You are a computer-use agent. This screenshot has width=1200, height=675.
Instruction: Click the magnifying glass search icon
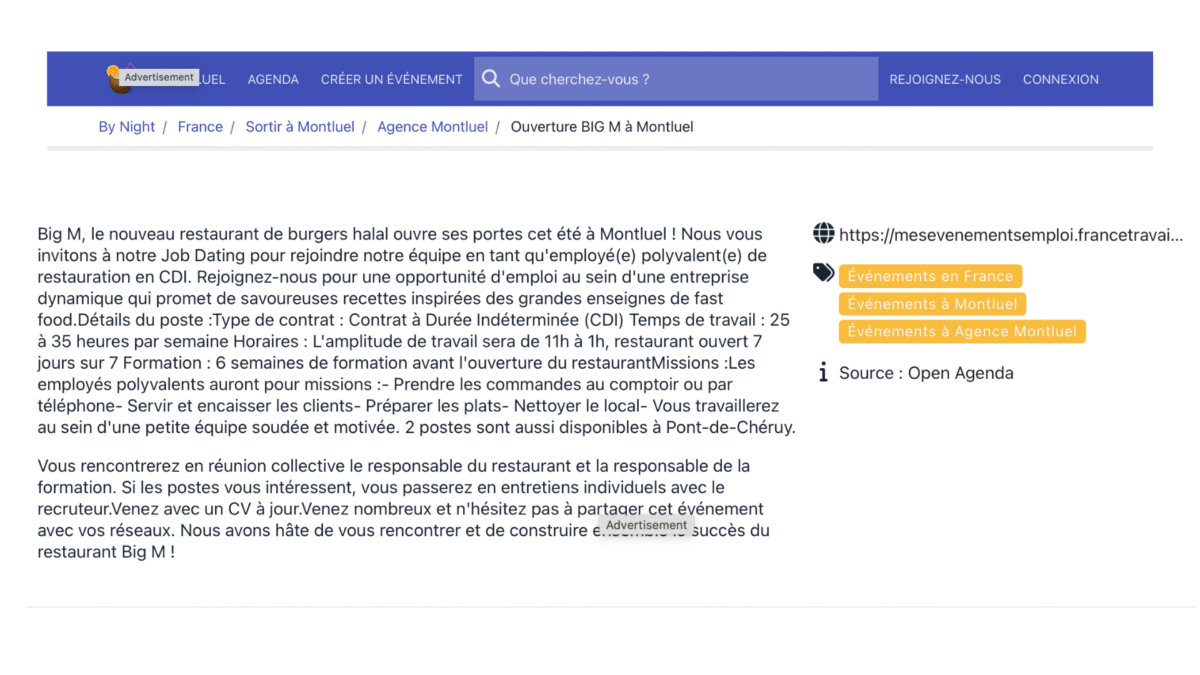[x=491, y=79]
